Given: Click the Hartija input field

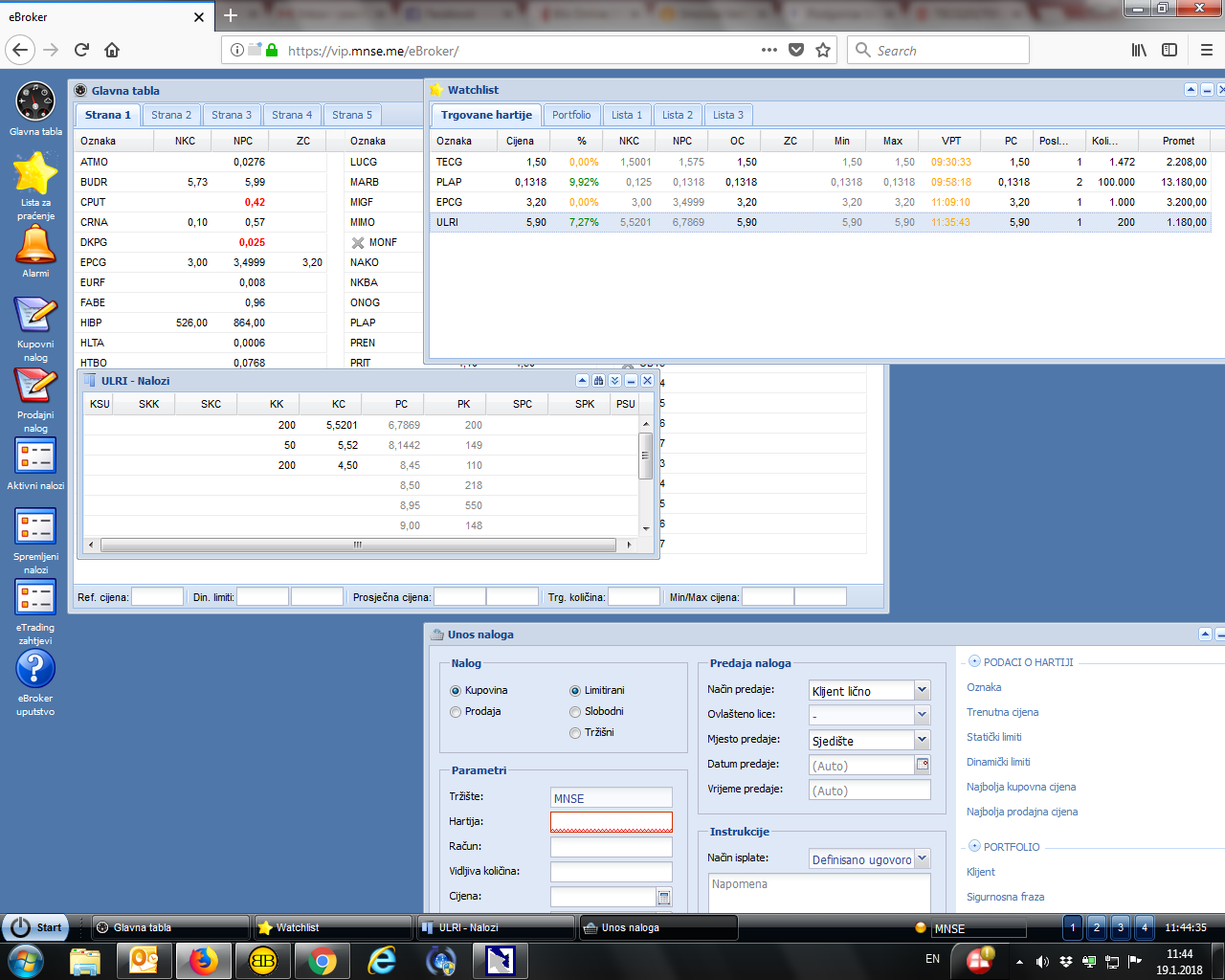Looking at the screenshot, I should 611,822.
